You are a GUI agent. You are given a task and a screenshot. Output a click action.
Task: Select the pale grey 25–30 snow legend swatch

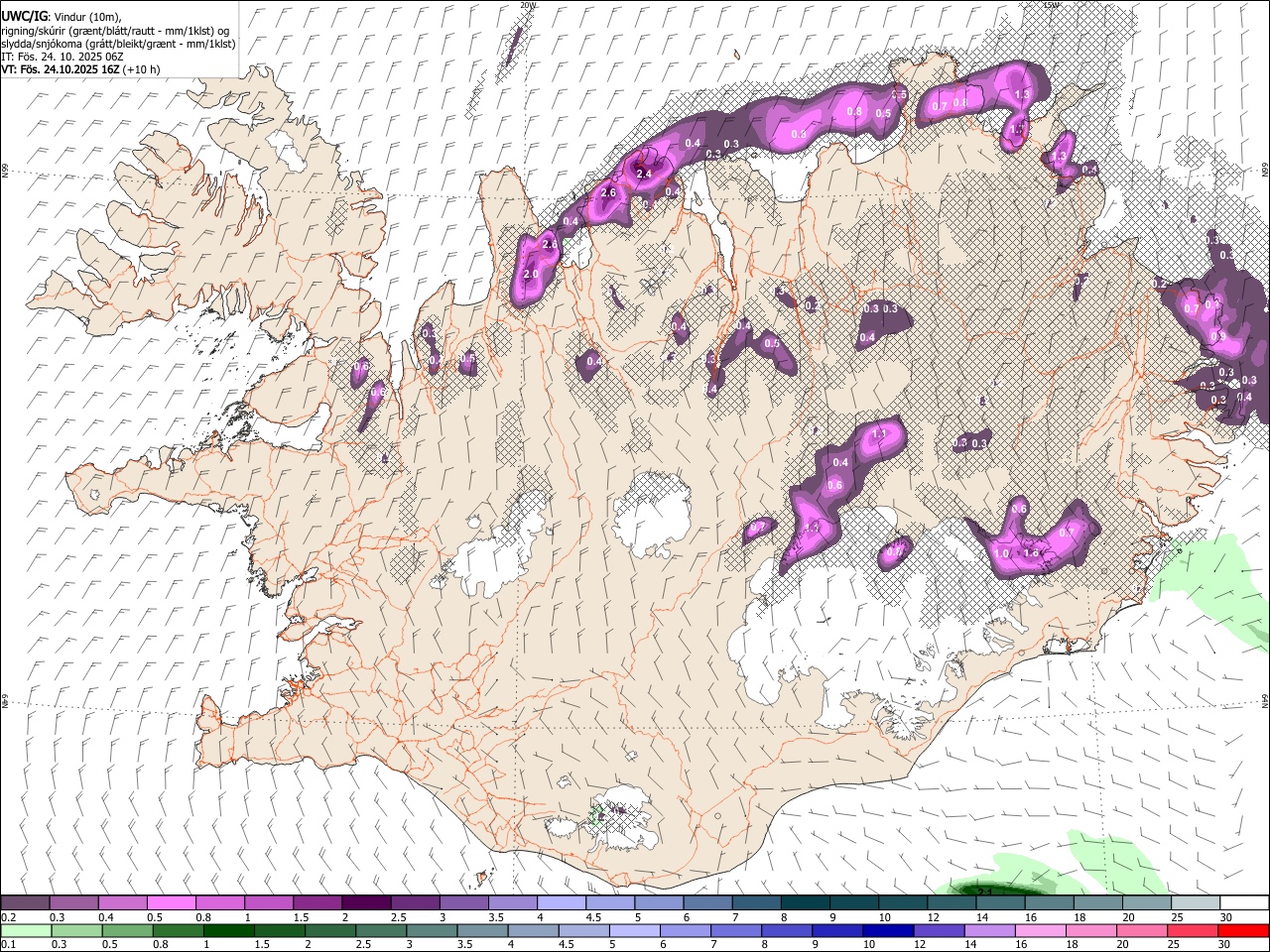coord(1196,903)
